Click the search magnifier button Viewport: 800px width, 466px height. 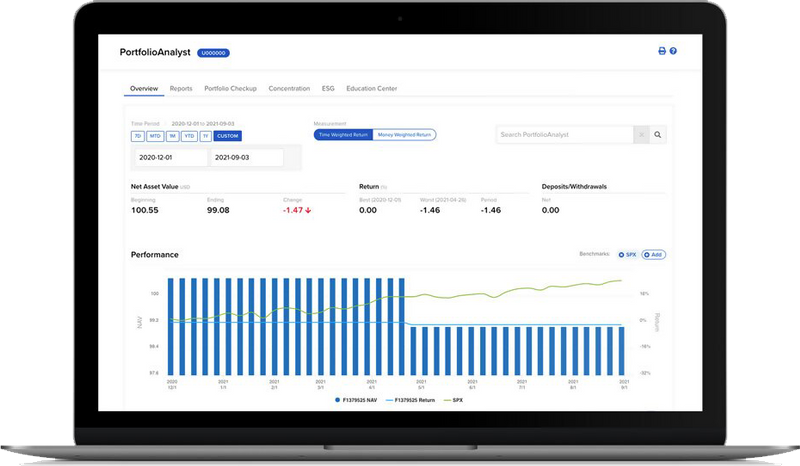[x=658, y=135]
